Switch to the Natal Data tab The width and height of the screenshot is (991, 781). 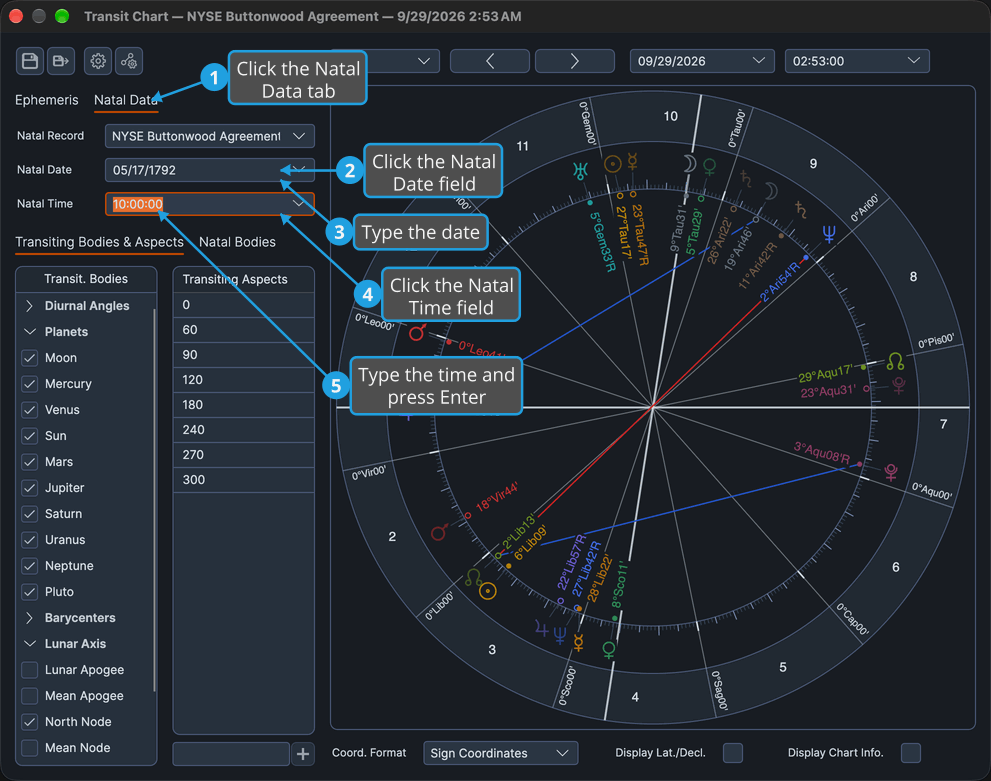coord(126,100)
